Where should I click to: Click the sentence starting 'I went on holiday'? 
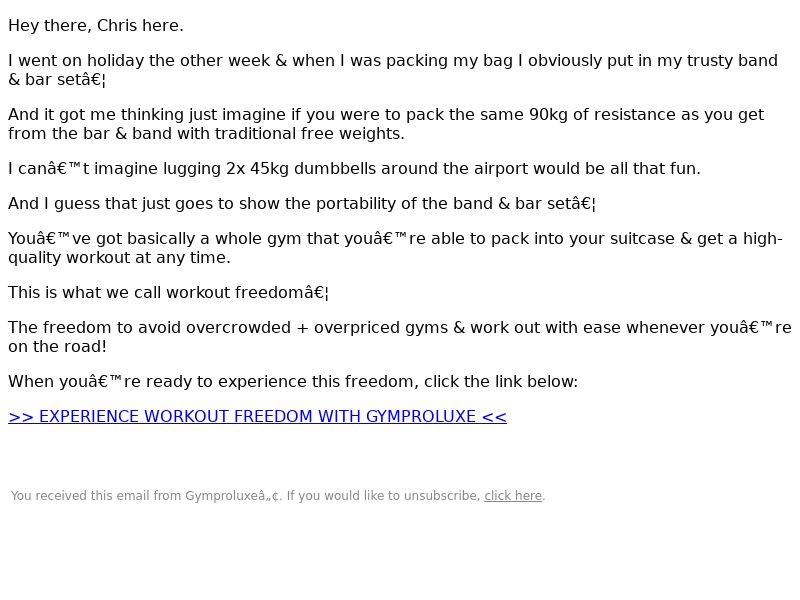coord(393,70)
